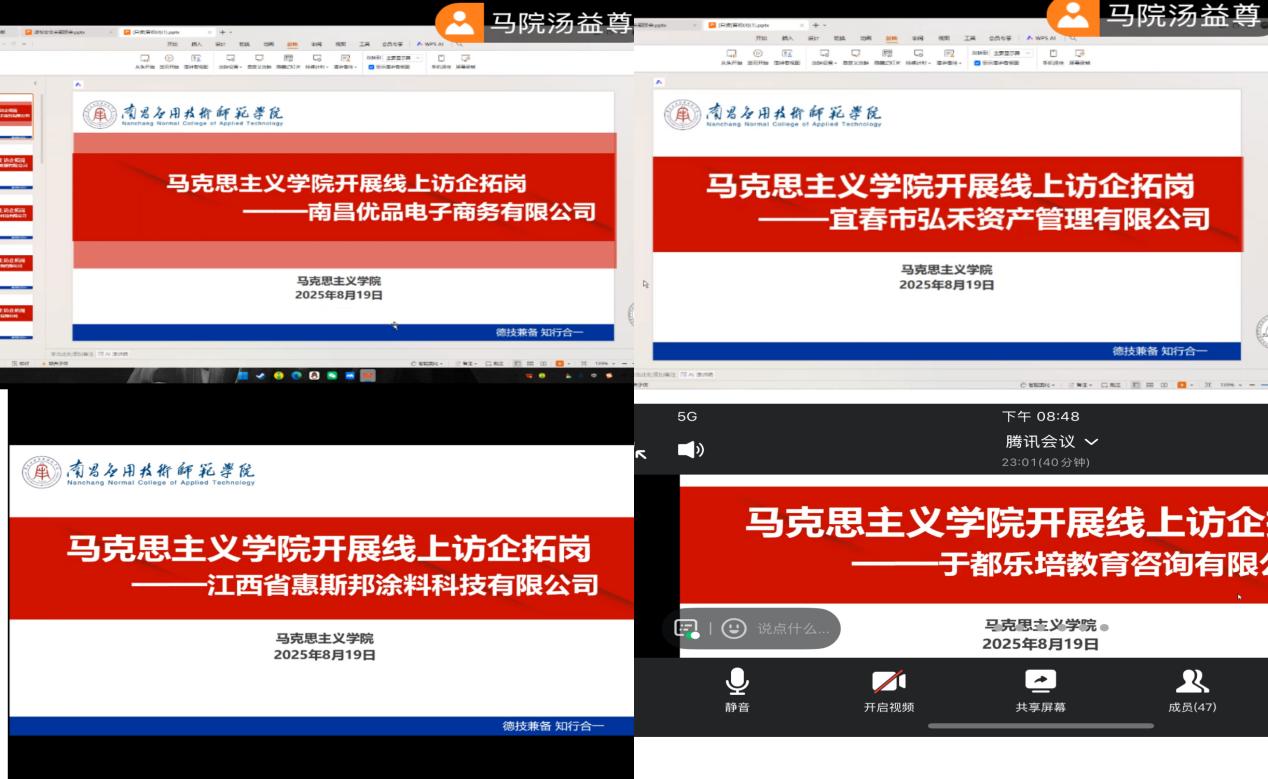Screen dimensions: 1268x779
Task: Toggle the speaker icon below the 5G indicator
Action: pos(689,450)
